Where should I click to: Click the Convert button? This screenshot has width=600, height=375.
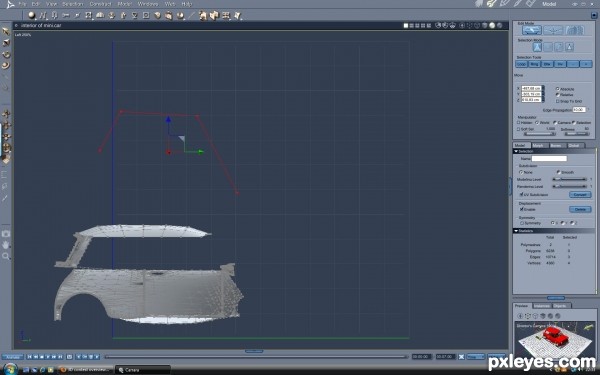point(580,194)
